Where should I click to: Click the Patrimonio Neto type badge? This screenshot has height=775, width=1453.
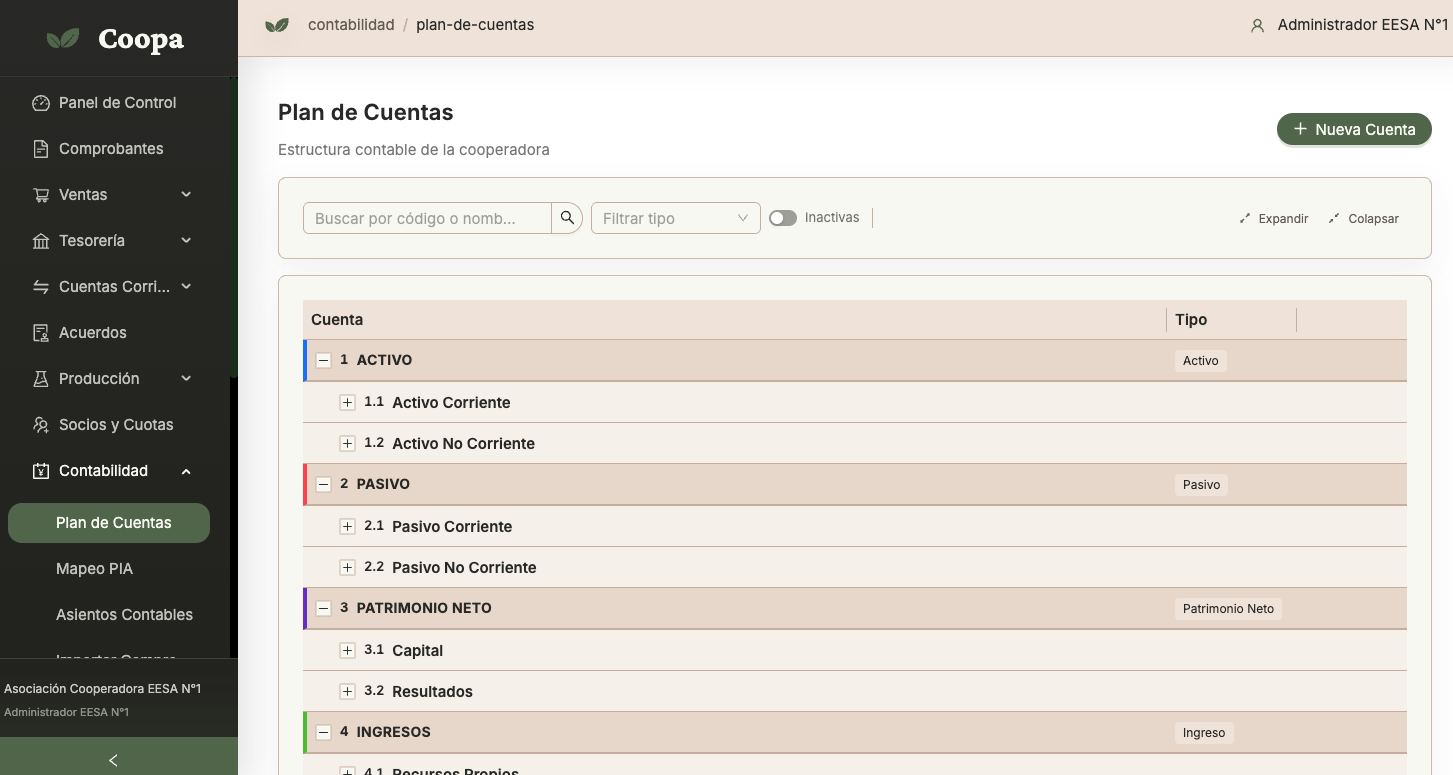[1228, 609]
